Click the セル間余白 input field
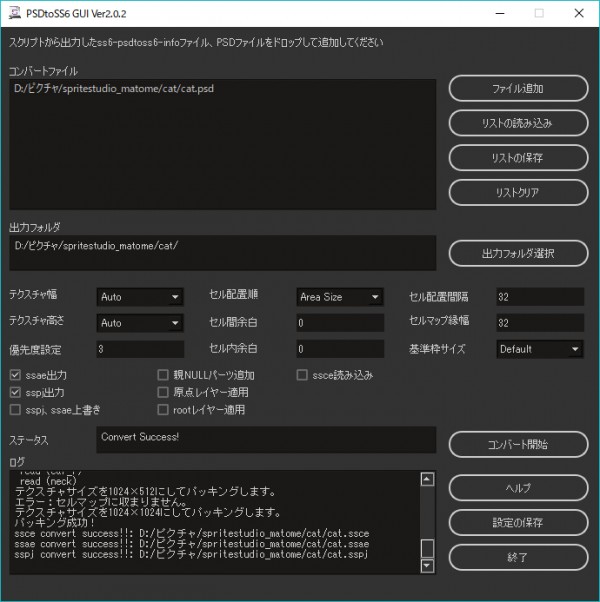Viewport: 600px width, 602px height. coord(340,323)
